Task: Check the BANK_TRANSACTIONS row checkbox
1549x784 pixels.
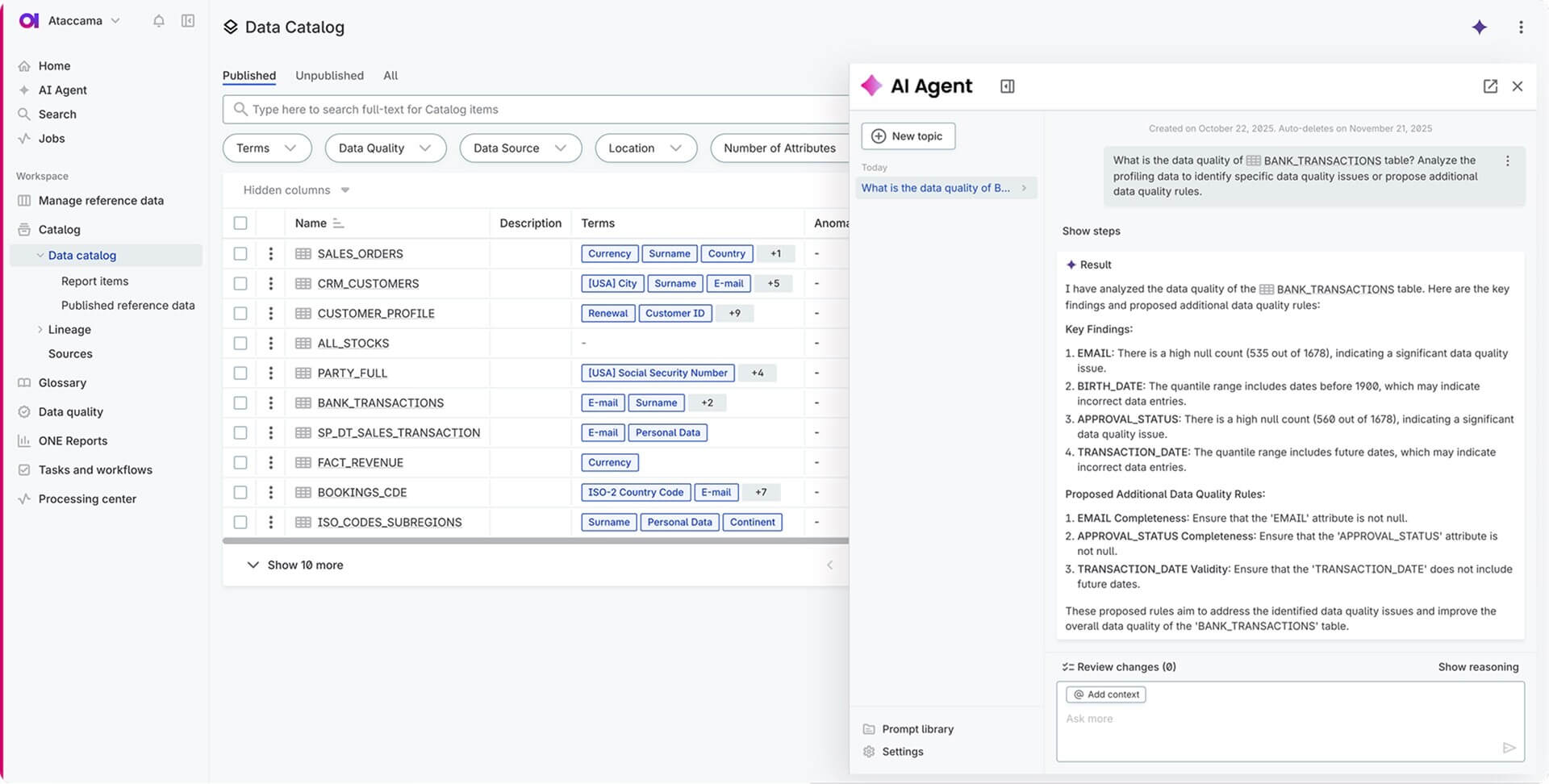Action: (x=240, y=403)
